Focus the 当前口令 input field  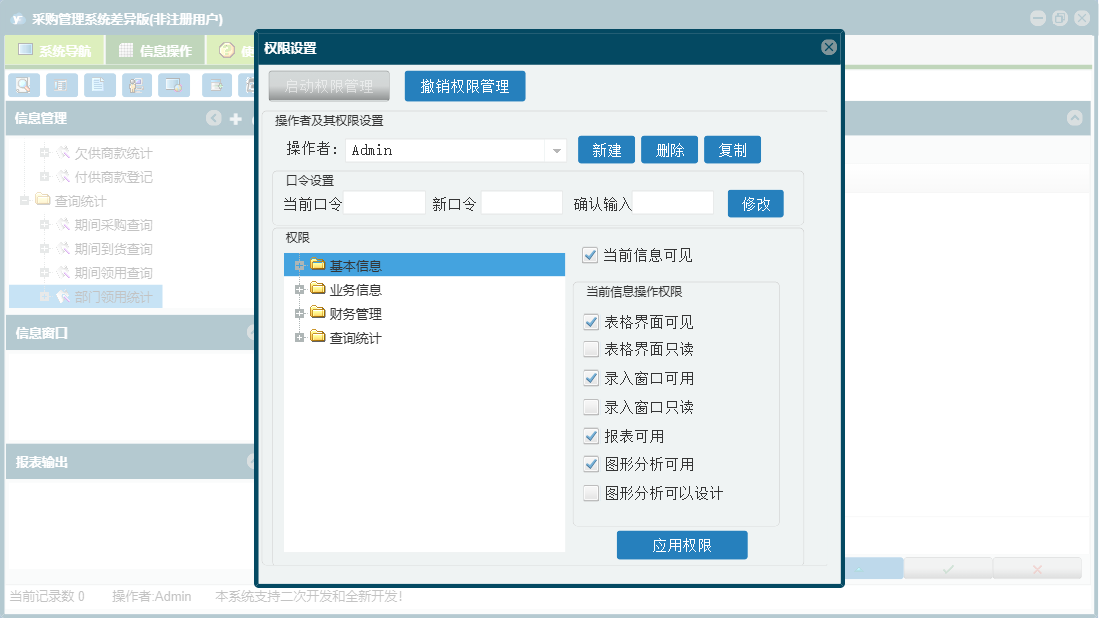(x=384, y=203)
